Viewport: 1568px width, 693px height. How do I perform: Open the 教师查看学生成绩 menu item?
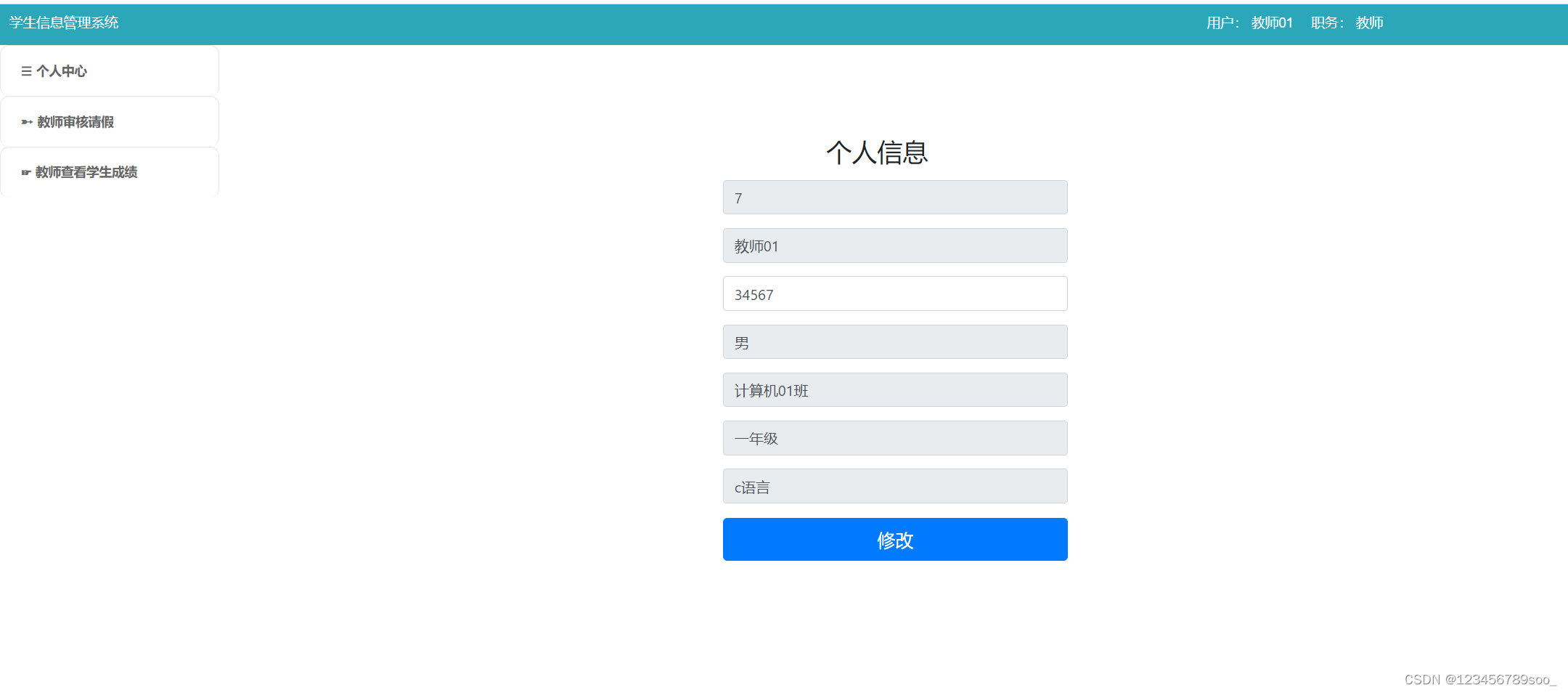(110, 172)
